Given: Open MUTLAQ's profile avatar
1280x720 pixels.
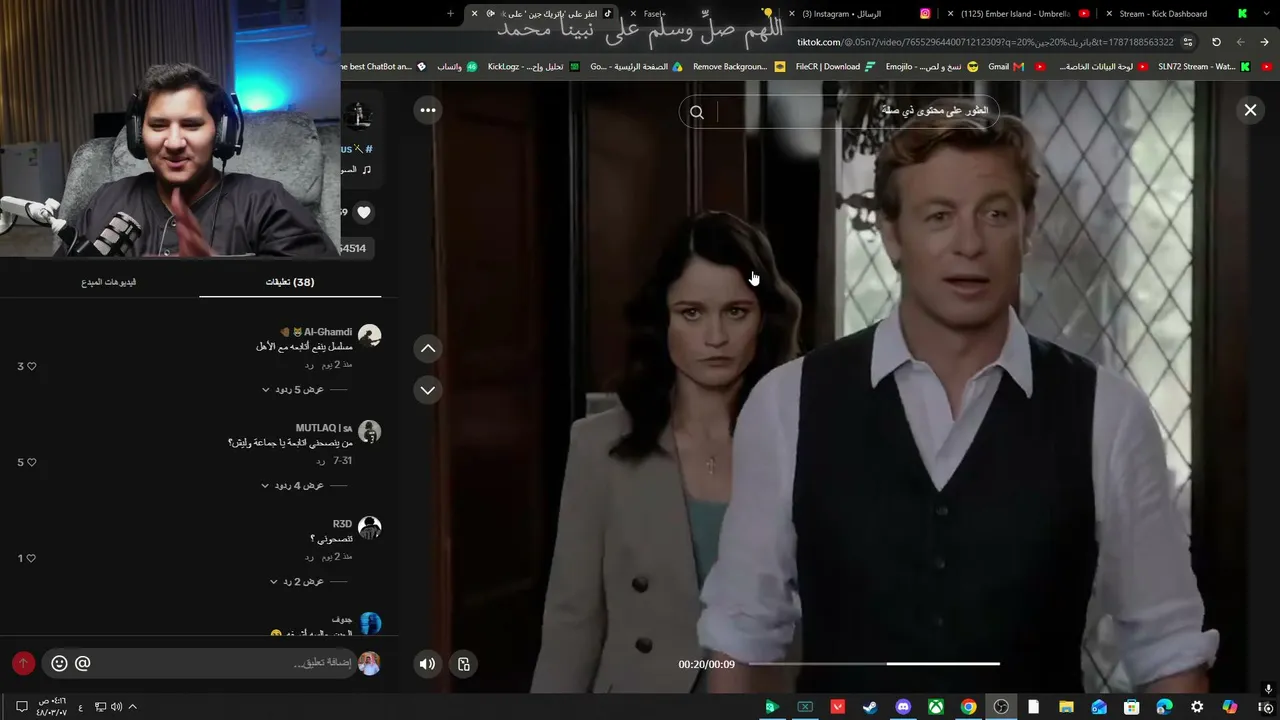Looking at the screenshot, I should (x=369, y=432).
